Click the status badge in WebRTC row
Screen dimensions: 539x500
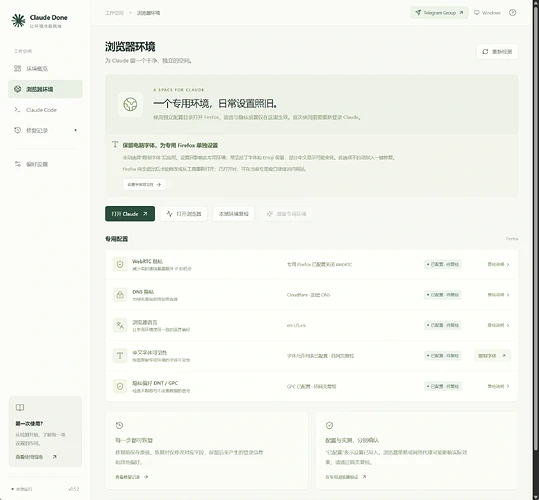(443, 264)
